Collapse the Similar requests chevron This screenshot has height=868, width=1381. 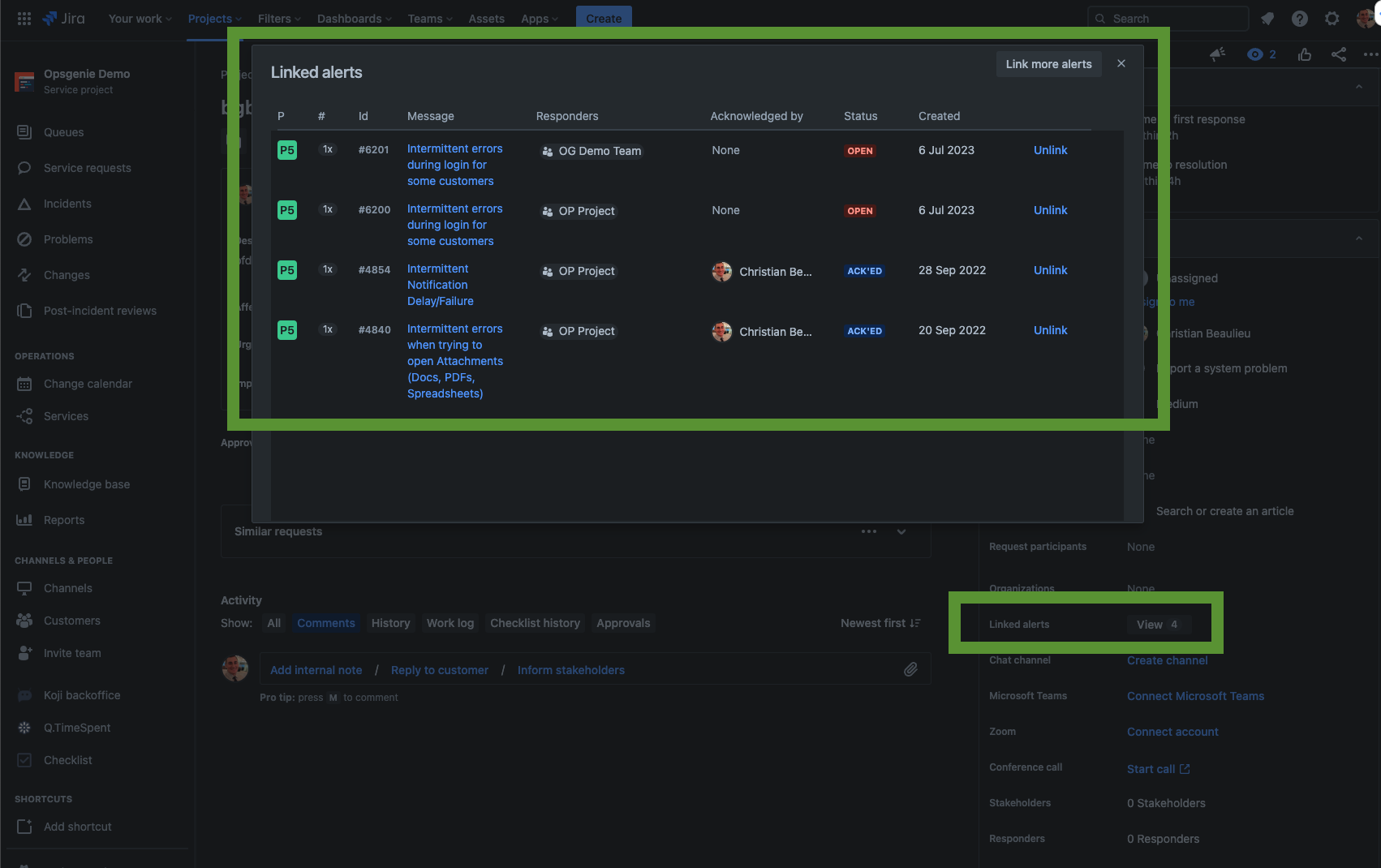901,532
